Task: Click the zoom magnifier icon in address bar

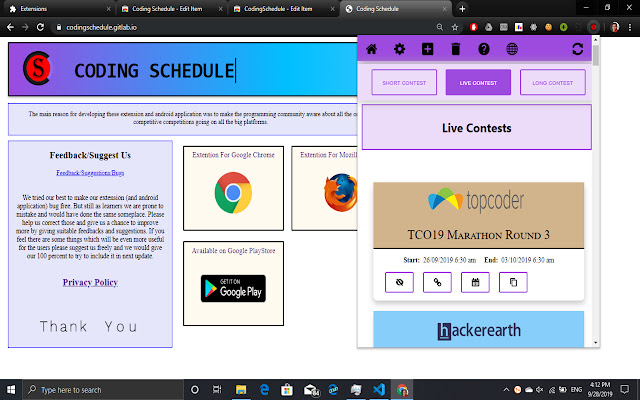Action: [x=440, y=27]
